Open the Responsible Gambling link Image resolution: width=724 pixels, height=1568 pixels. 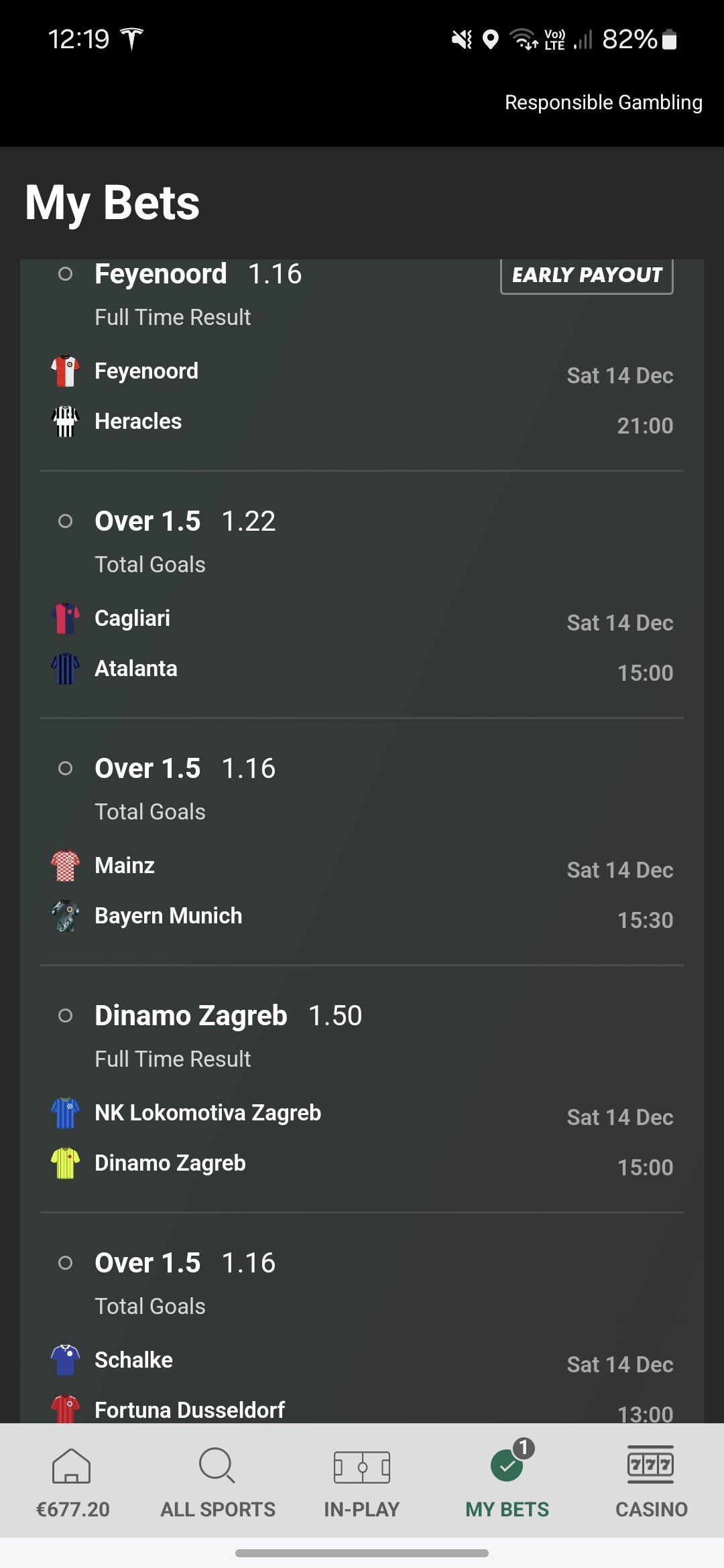(x=603, y=103)
